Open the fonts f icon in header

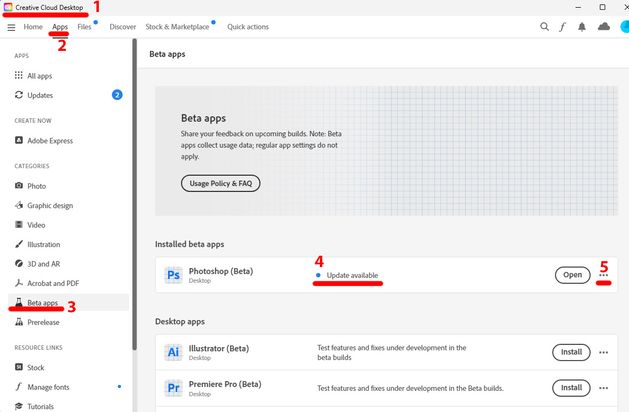[x=563, y=27]
